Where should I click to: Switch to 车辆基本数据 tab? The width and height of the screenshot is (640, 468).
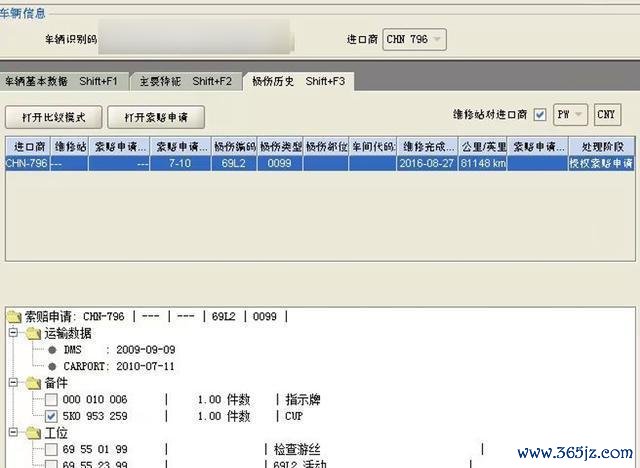tap(59, 81)
